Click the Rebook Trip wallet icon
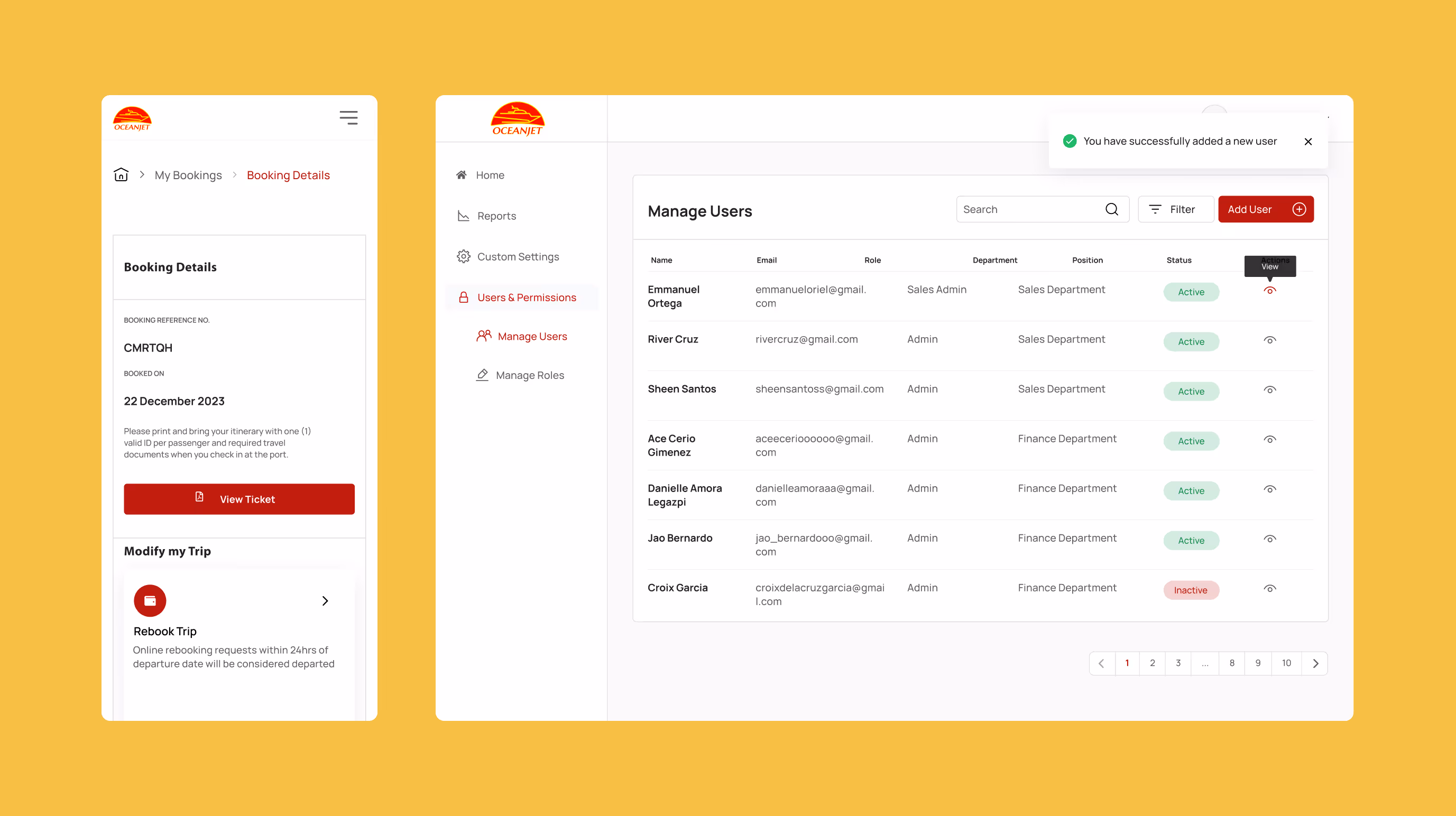Screen dimensions: 1456x816 coord(149,600)
